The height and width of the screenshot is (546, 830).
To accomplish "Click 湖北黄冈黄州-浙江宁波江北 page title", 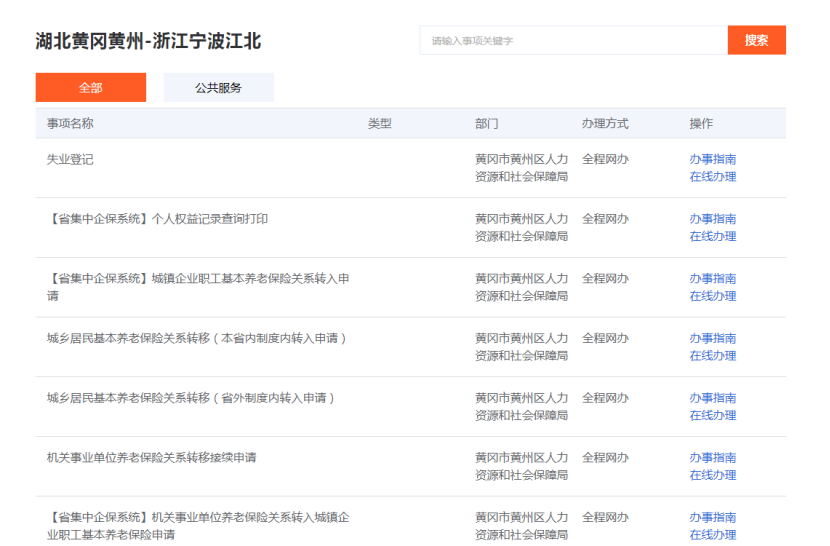I will pos(148,41).
